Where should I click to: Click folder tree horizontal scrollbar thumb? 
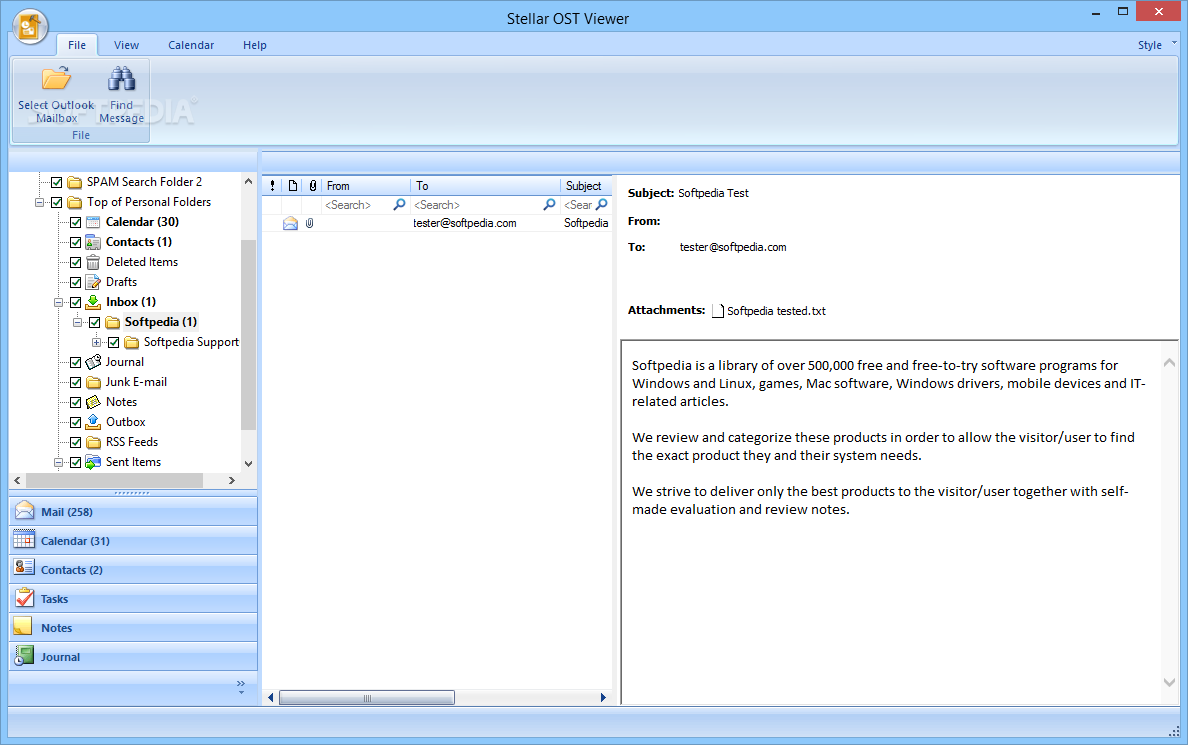pos(114,480)
